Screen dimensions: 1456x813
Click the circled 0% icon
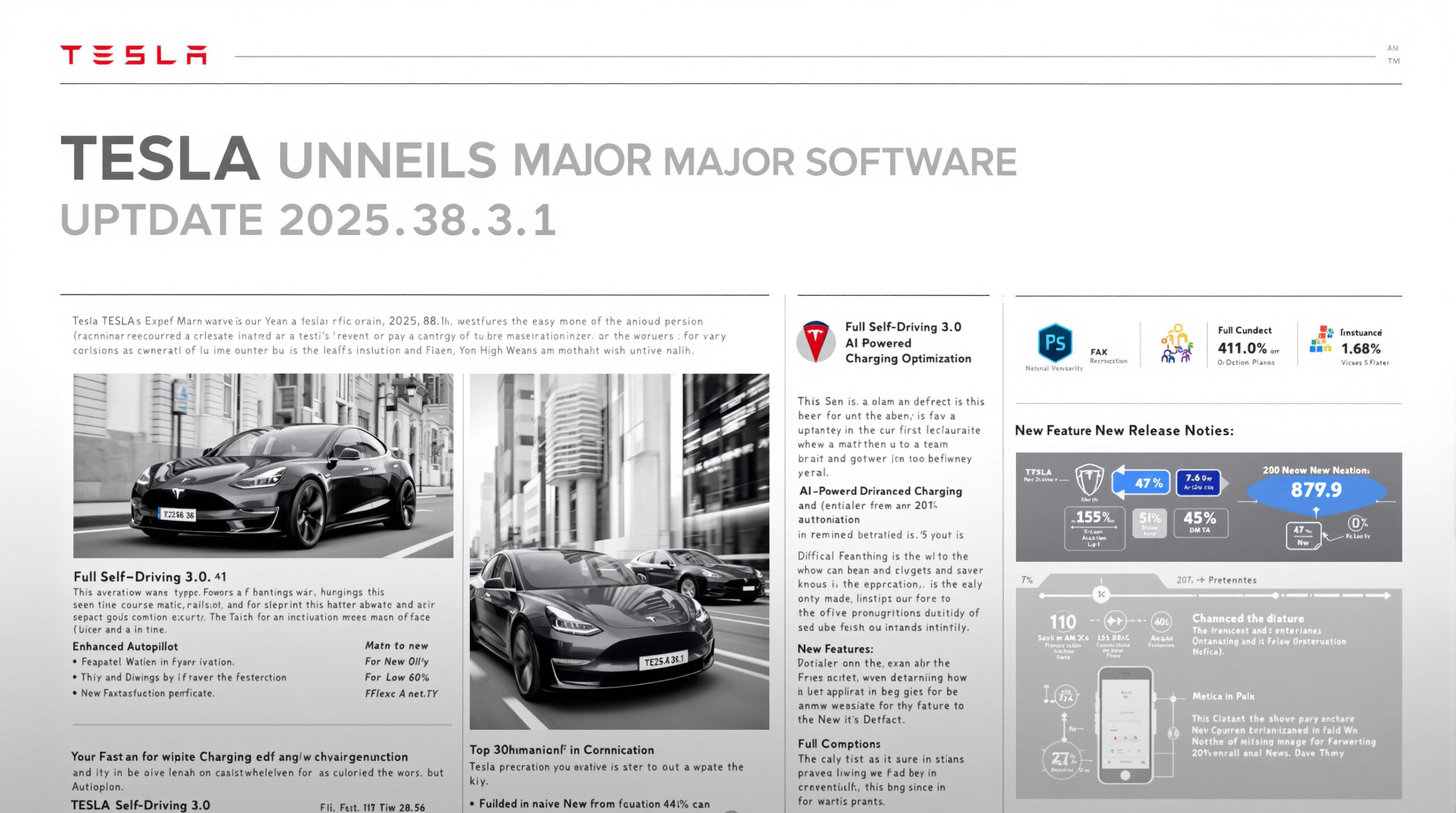point(1357,522)
